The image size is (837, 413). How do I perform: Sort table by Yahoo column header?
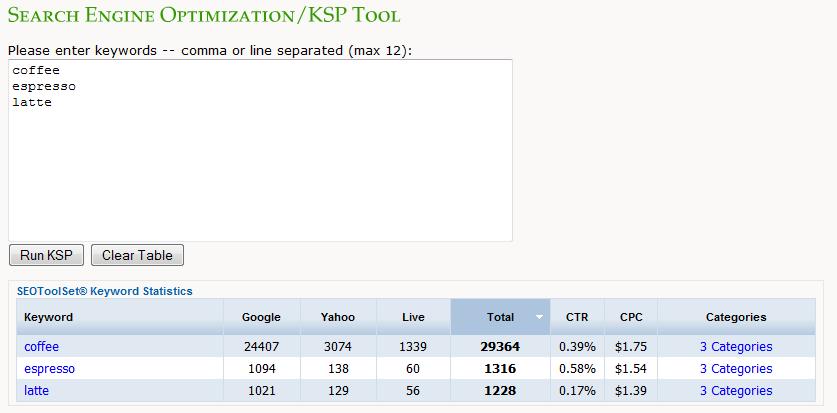(x=338, y=317)
